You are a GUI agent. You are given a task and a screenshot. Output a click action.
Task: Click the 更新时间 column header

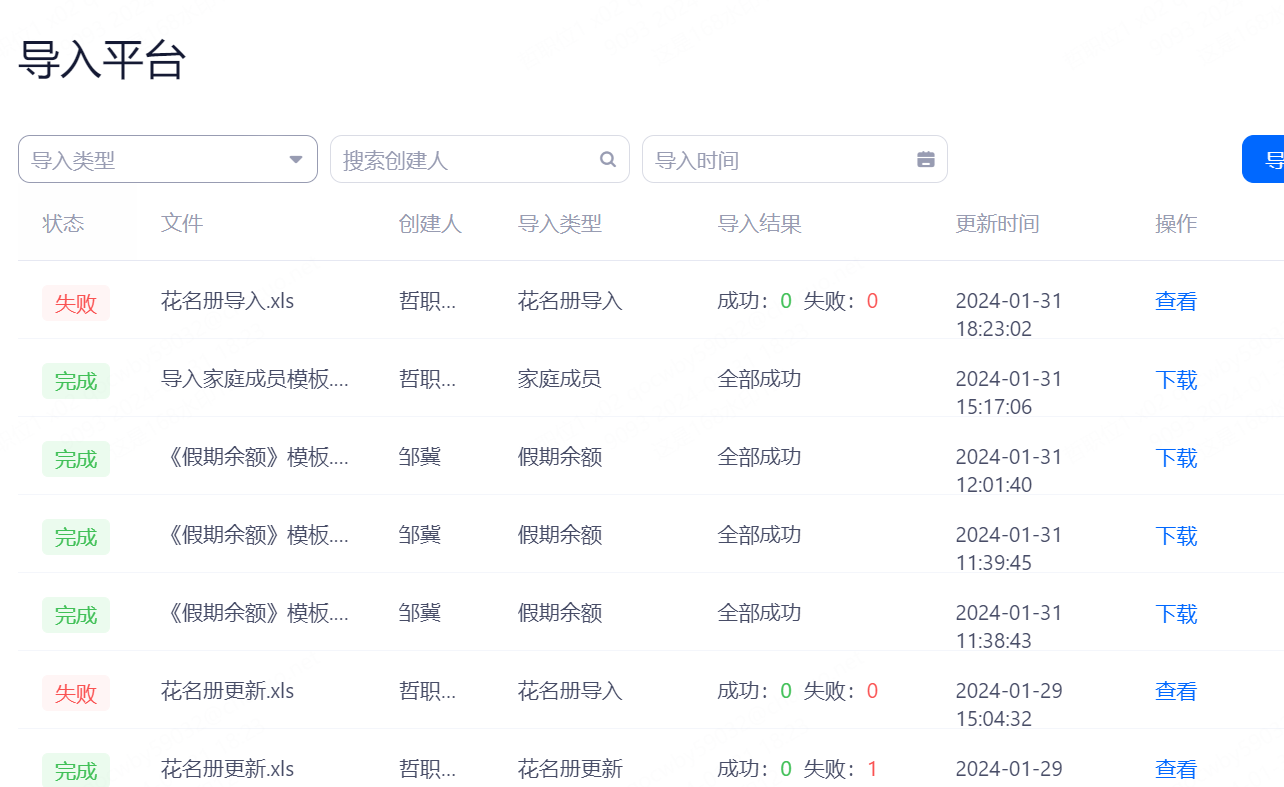(997, 223)
